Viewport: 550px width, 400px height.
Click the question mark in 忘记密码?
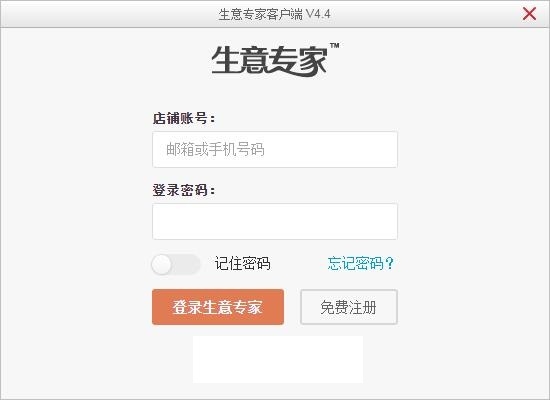coord(389,263)
